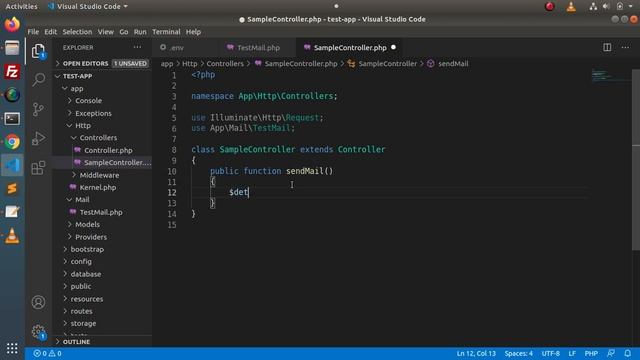Click the feedback icon in status bar

point(611,353)
